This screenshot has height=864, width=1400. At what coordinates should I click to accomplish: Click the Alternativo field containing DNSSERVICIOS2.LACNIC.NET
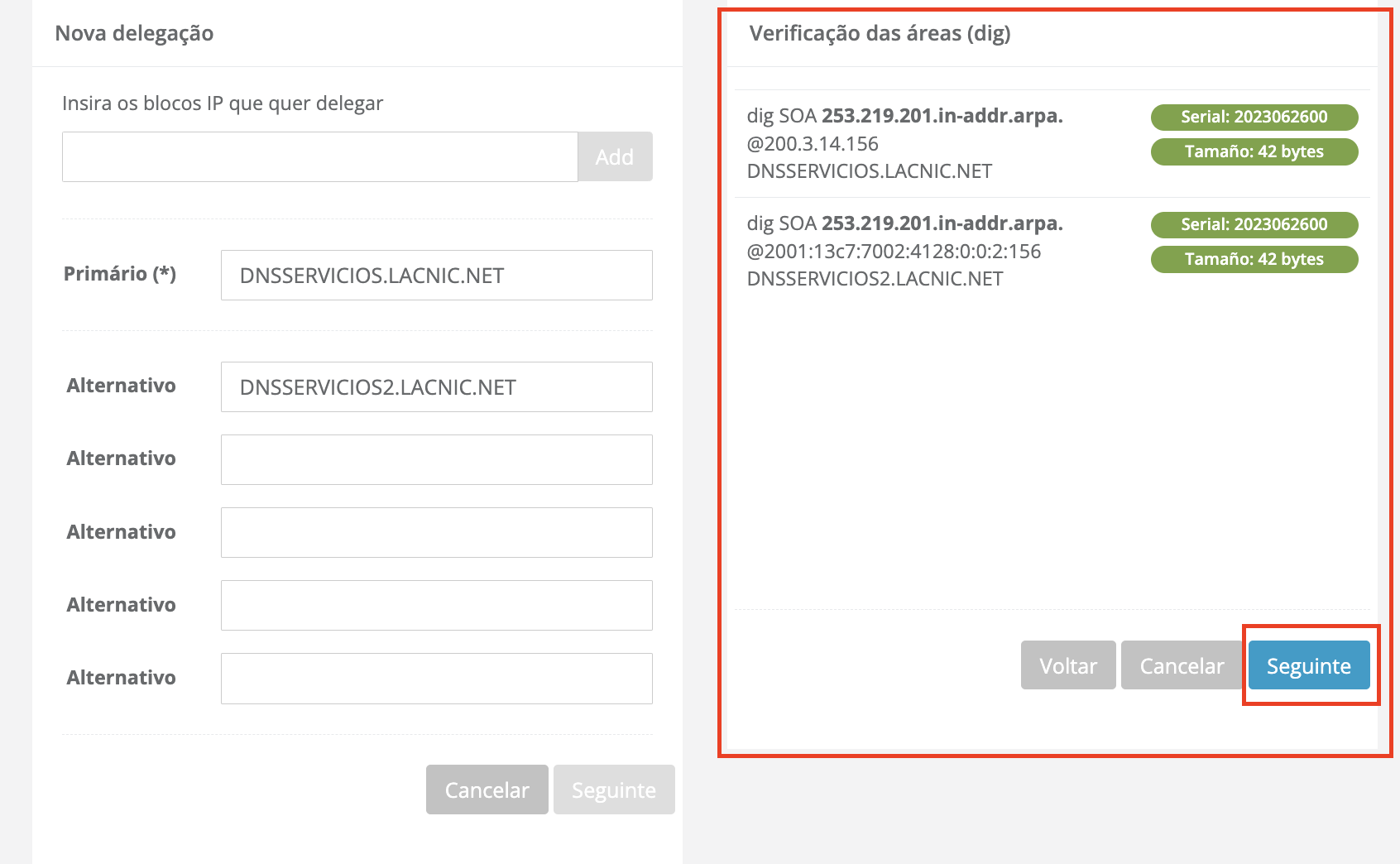[x=436, y=387]
